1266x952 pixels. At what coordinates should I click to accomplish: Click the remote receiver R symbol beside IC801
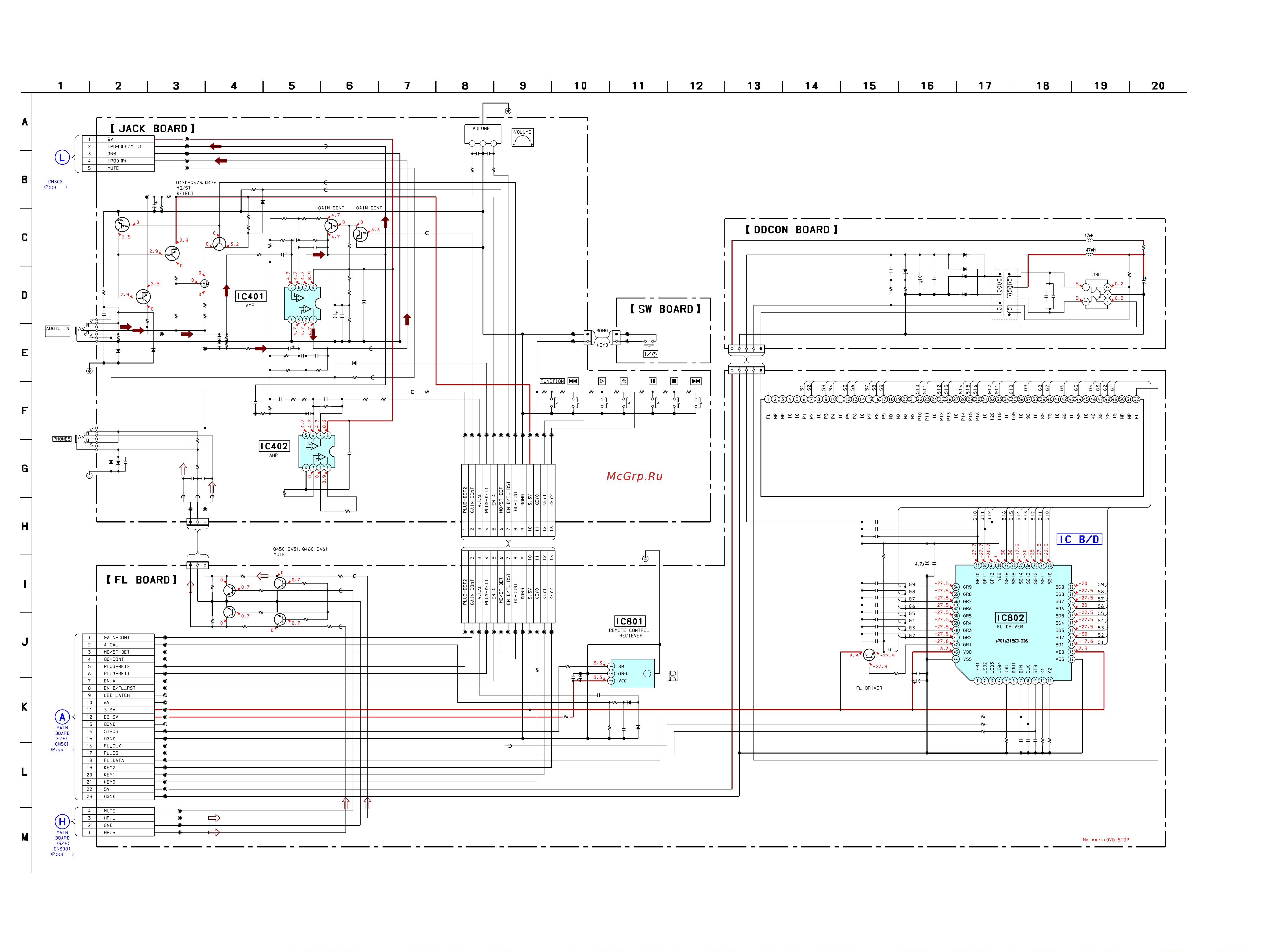click(x=672, y=676)
